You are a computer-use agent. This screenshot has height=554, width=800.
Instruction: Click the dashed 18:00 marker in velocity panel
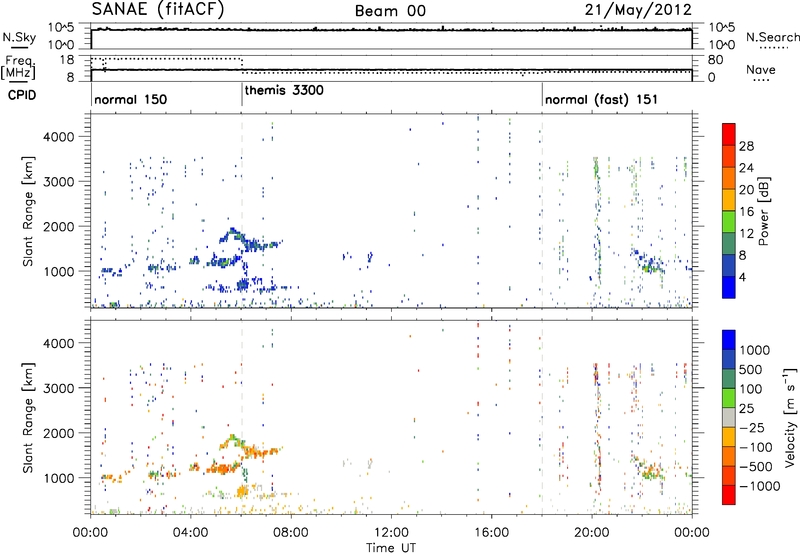(x=542, y=417)
